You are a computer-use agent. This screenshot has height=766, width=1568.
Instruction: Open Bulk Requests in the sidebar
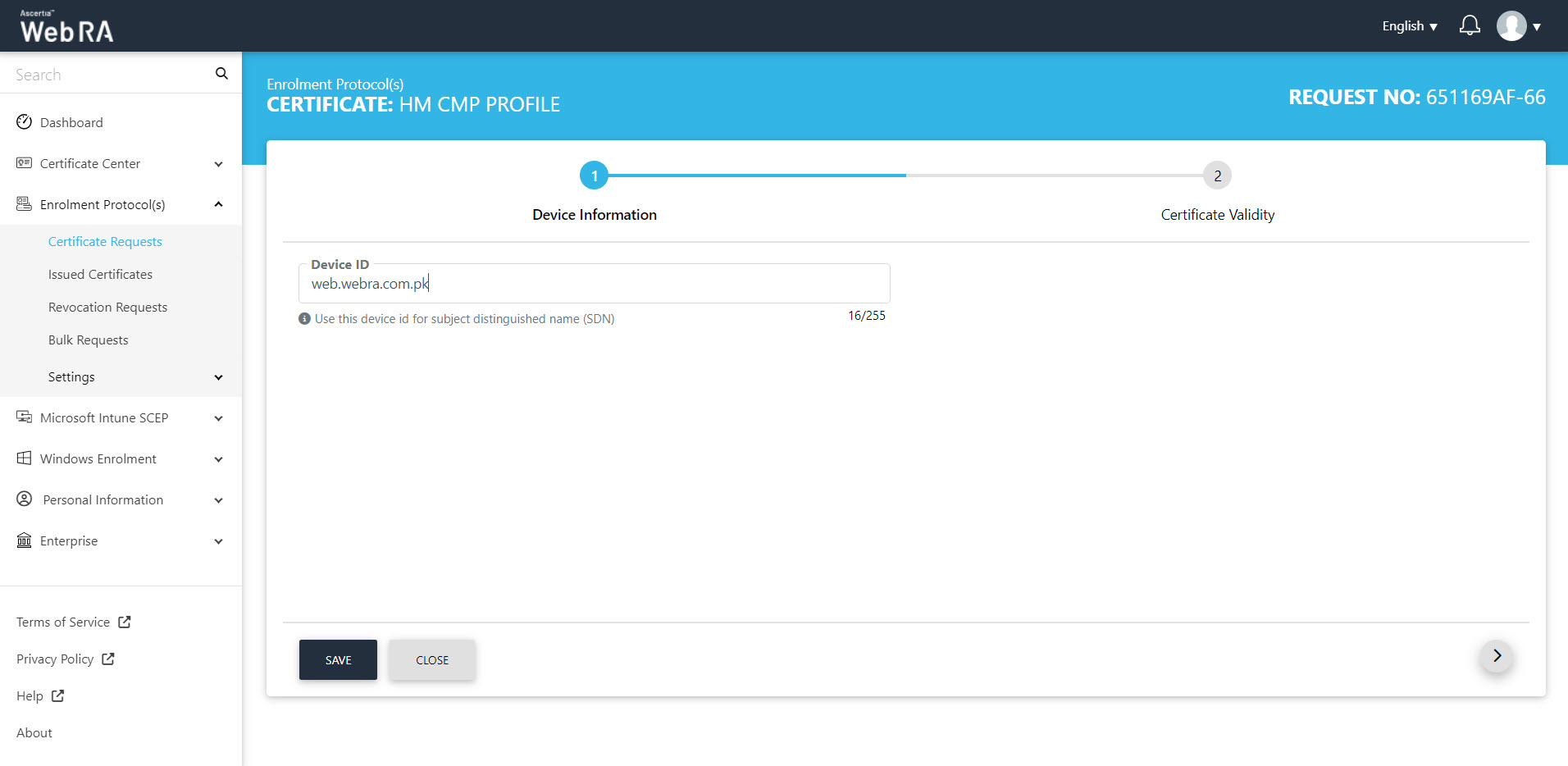click(x=88, y=340)
